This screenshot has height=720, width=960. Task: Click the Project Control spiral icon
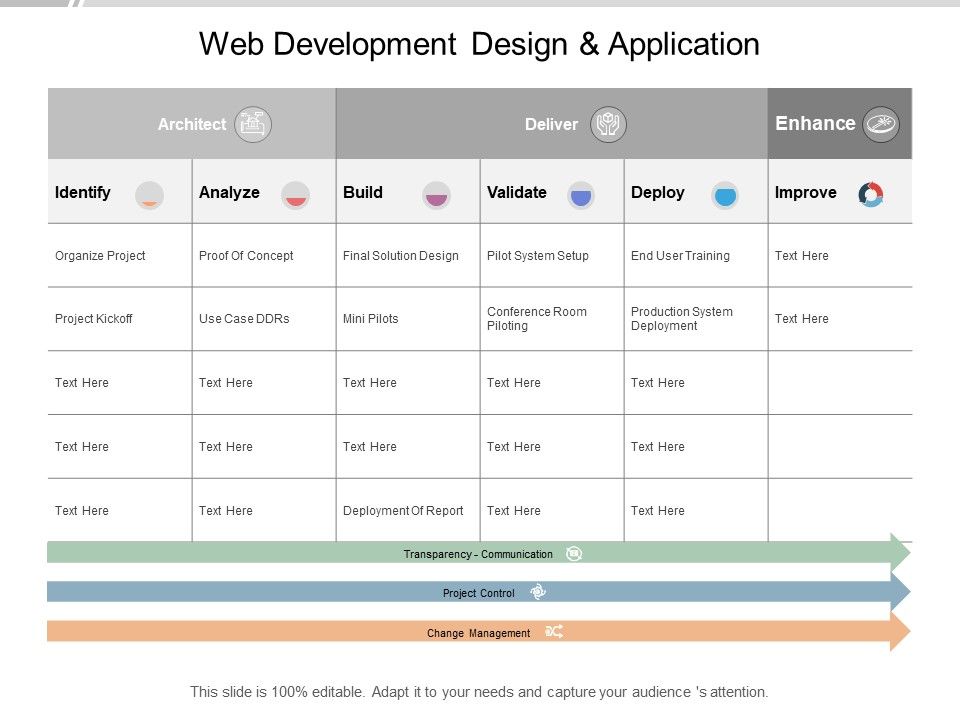click(x=538, y=591)
